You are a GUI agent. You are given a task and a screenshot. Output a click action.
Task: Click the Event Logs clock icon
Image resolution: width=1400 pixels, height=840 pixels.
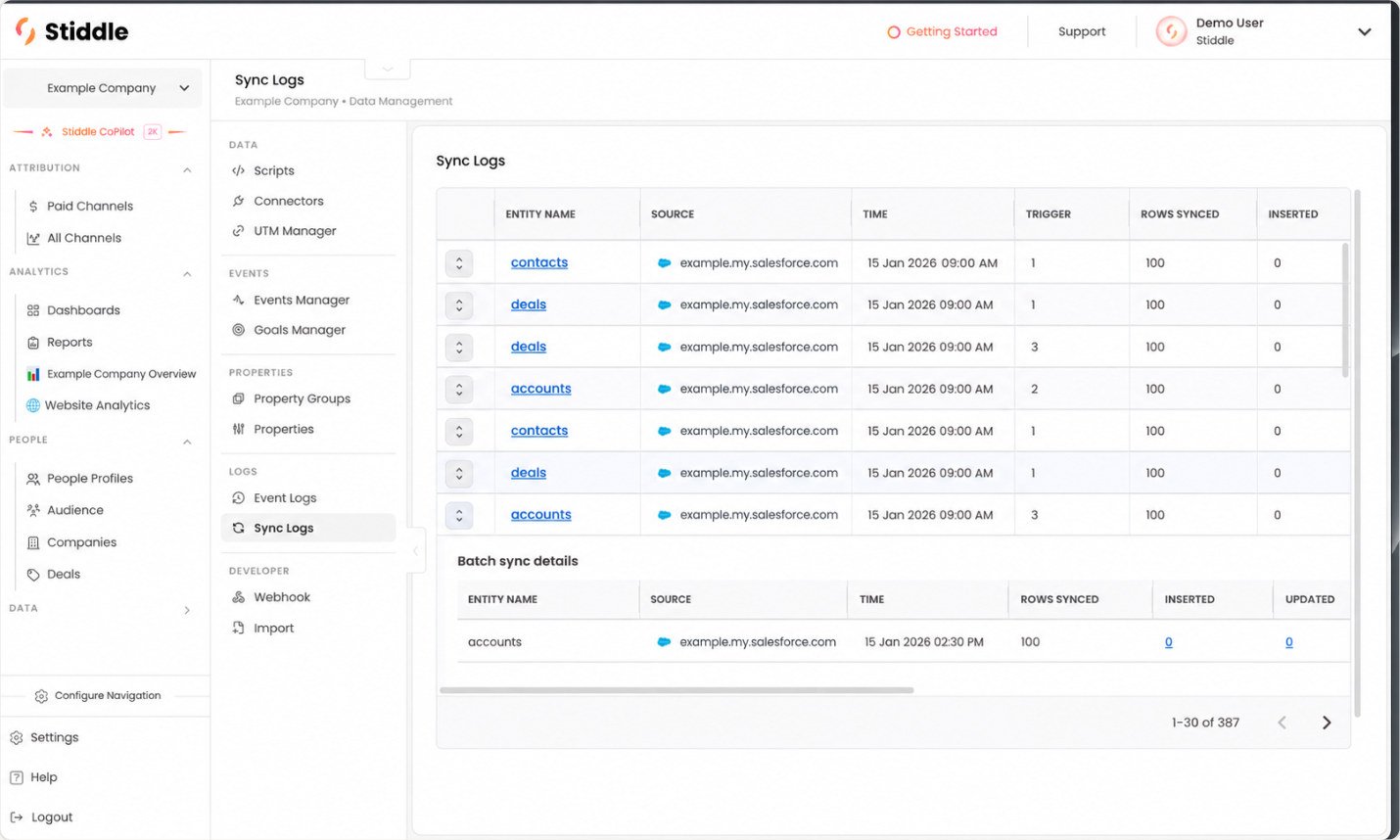(238, 498)
